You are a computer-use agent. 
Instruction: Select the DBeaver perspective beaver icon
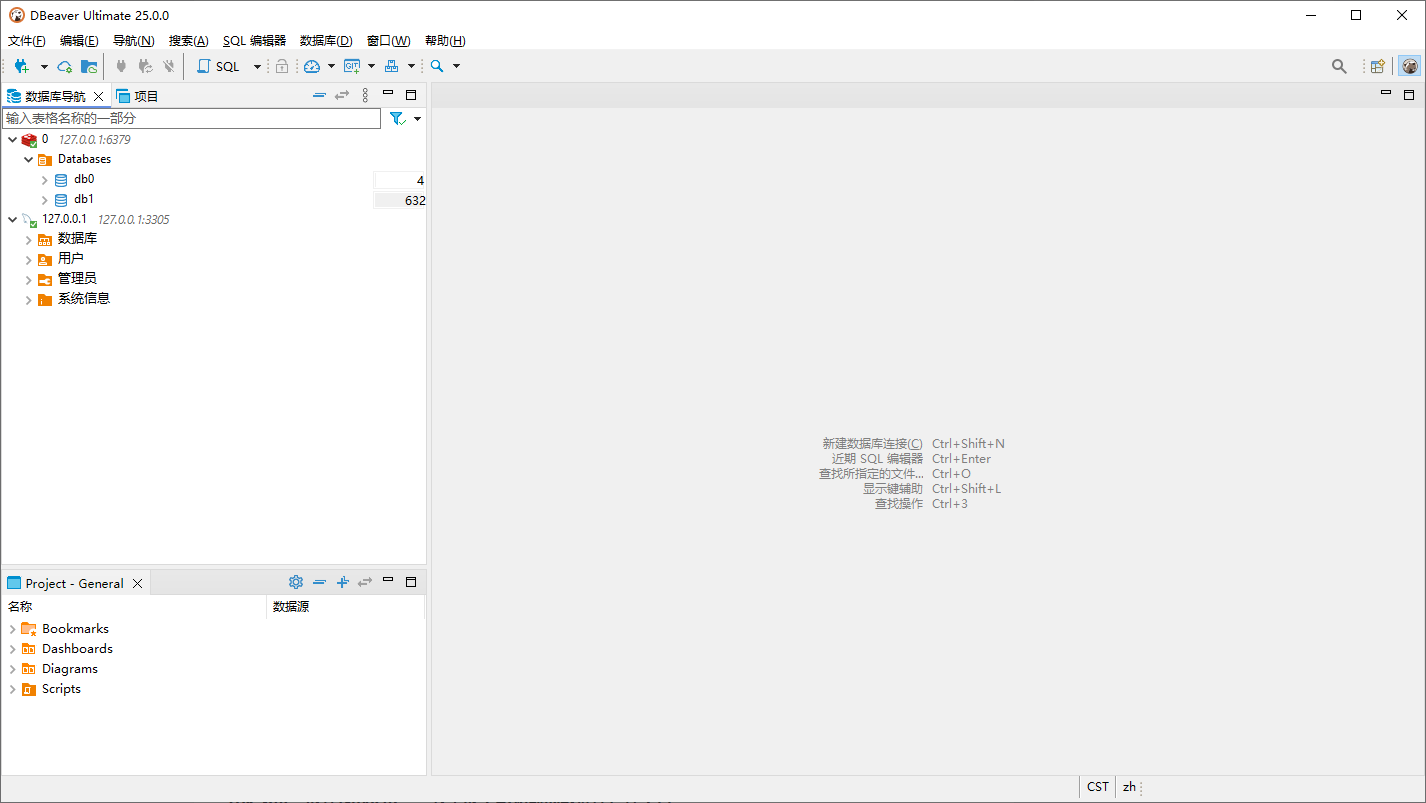point(1409,66)
